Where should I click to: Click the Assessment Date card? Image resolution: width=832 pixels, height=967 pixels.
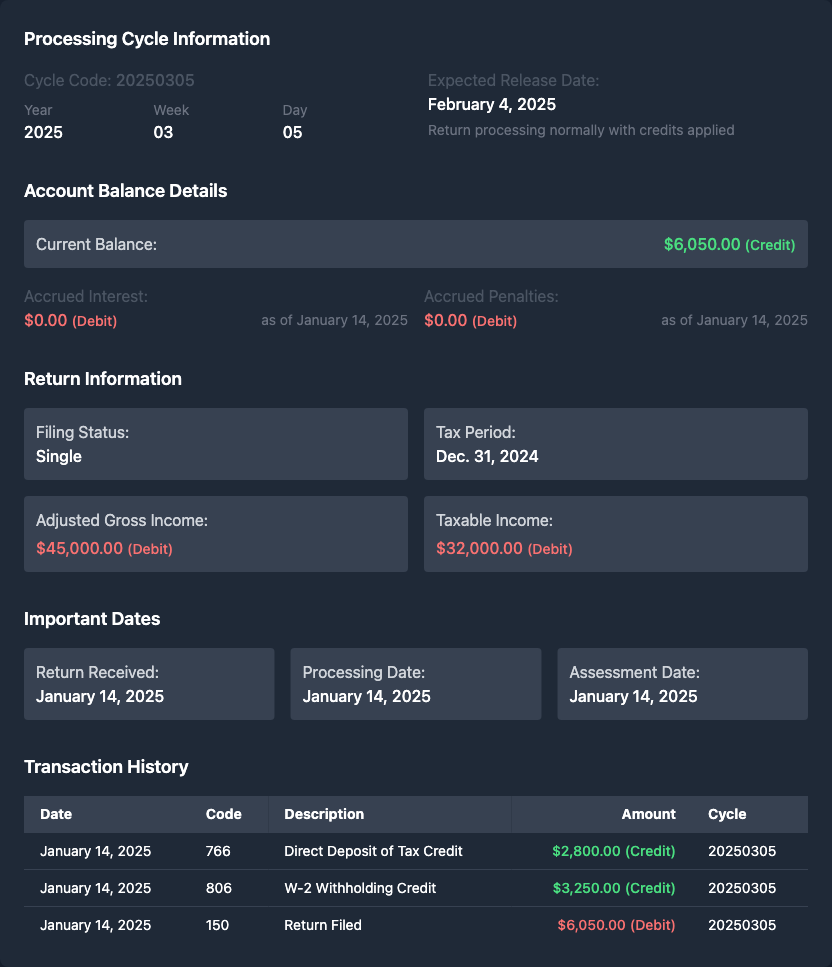point(682,684)
